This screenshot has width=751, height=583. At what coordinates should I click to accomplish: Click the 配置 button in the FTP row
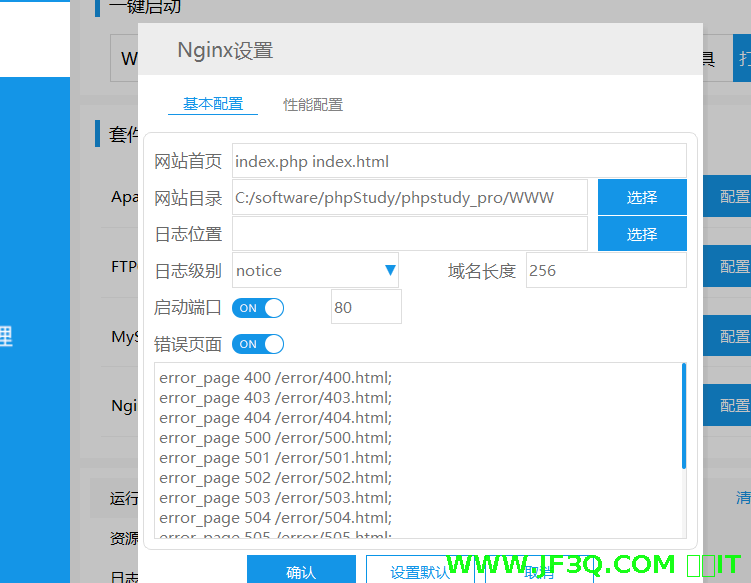(x=734, y=267)
